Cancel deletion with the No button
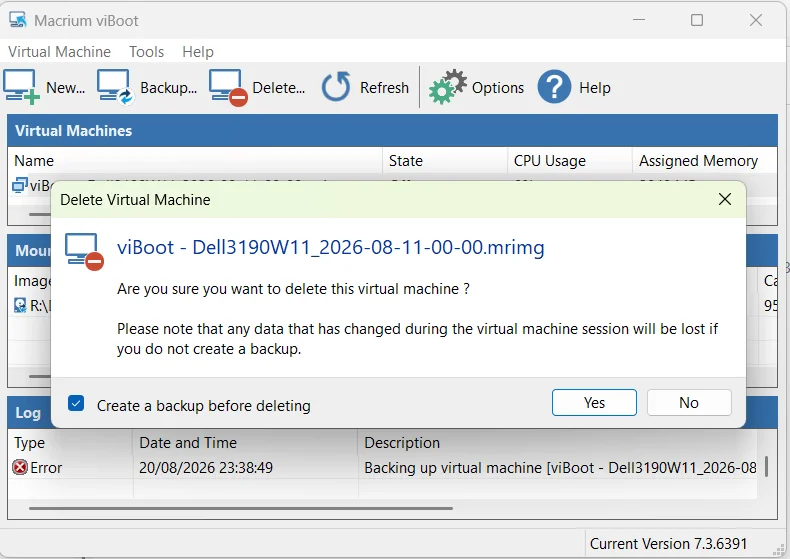Image resolution: width=790 pixels, height=559 pixels. tap(689, 402)
